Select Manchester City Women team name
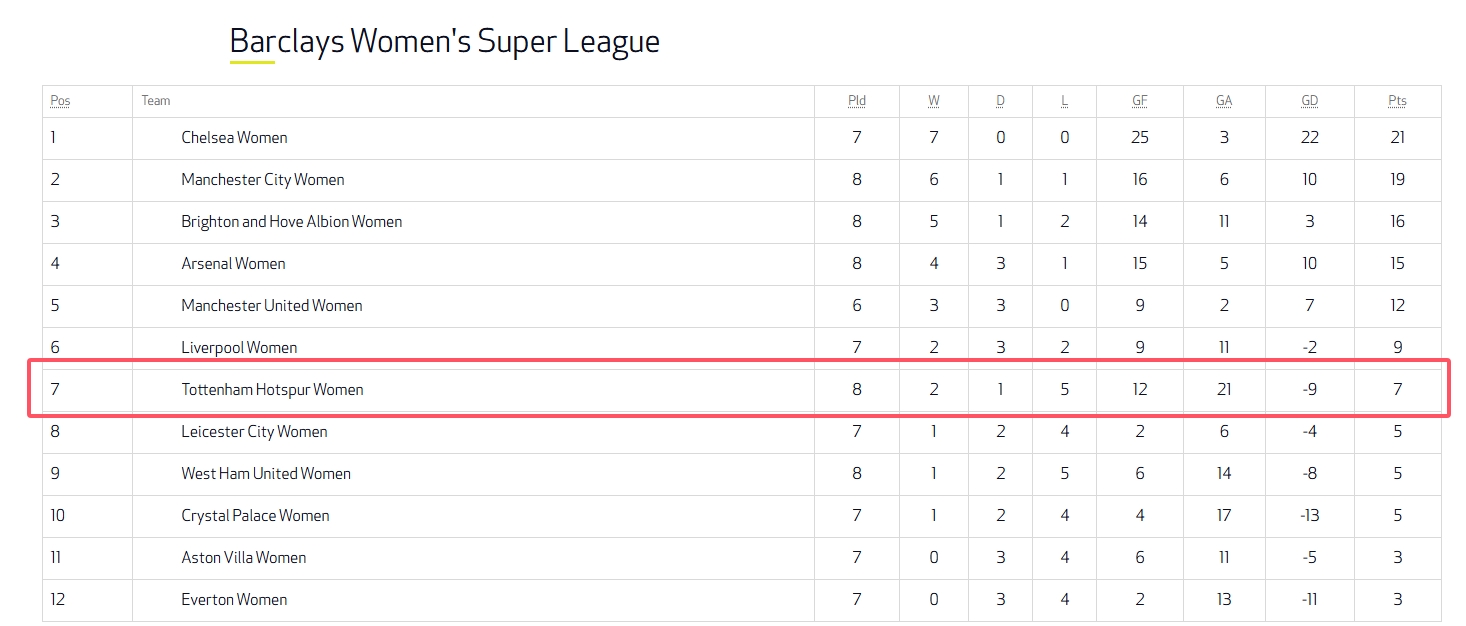1466x626 pixels. click(262, 180)
